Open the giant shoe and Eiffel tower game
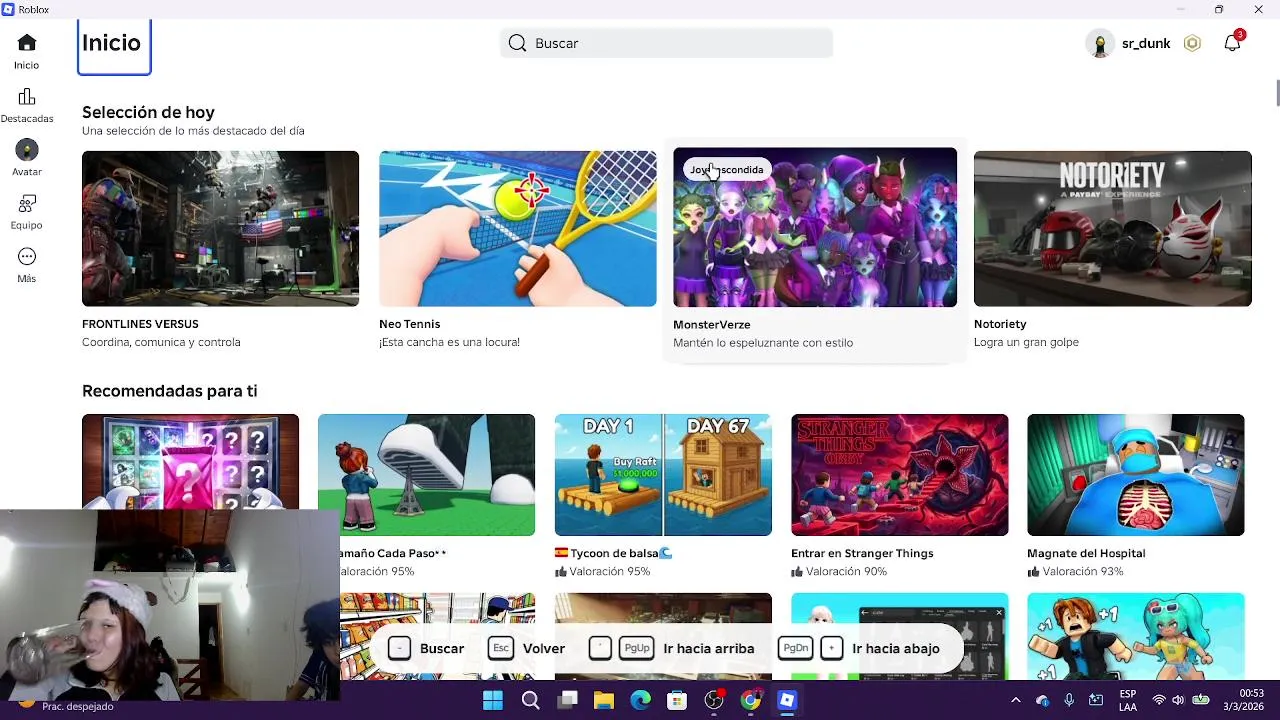This screenshot has height=720, width=1280. pyautogui.click(x=426, y=475)
